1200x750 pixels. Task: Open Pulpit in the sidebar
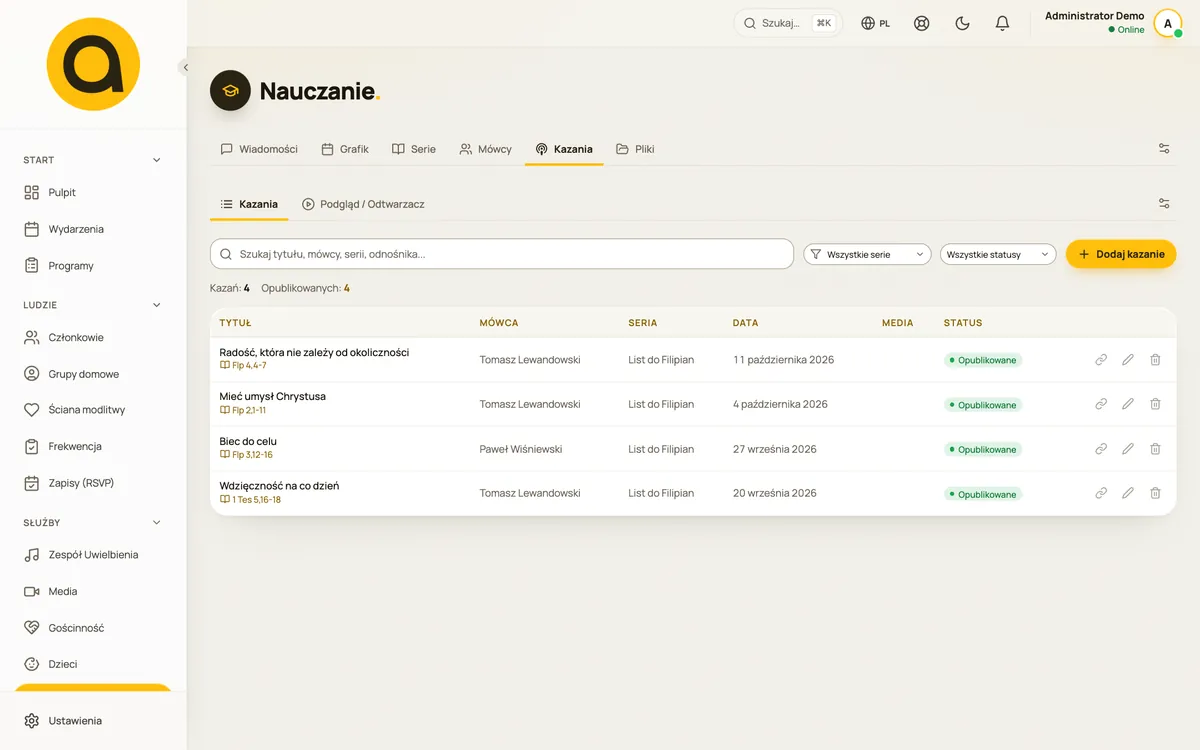[93, 193]
